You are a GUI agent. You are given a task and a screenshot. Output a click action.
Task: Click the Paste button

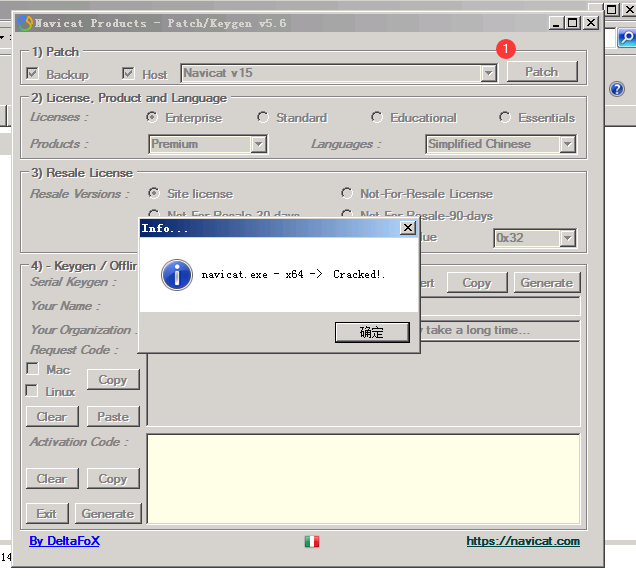coord(113,416)
